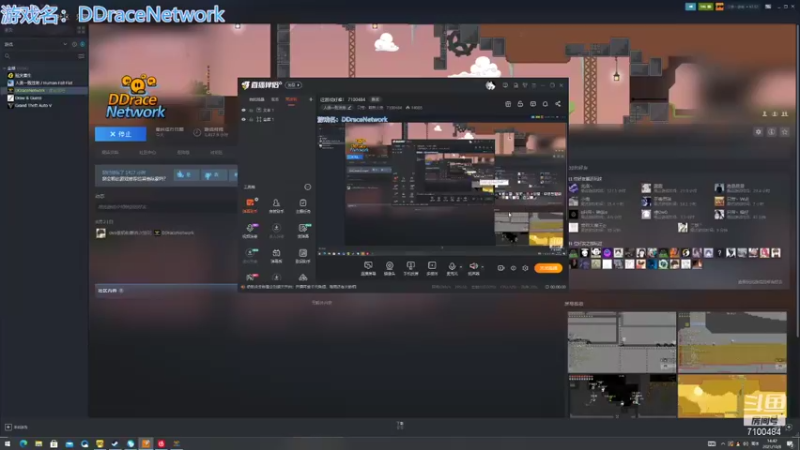
Task: Click Add a Game plus at bottom left
Action: tap(8, 427)
